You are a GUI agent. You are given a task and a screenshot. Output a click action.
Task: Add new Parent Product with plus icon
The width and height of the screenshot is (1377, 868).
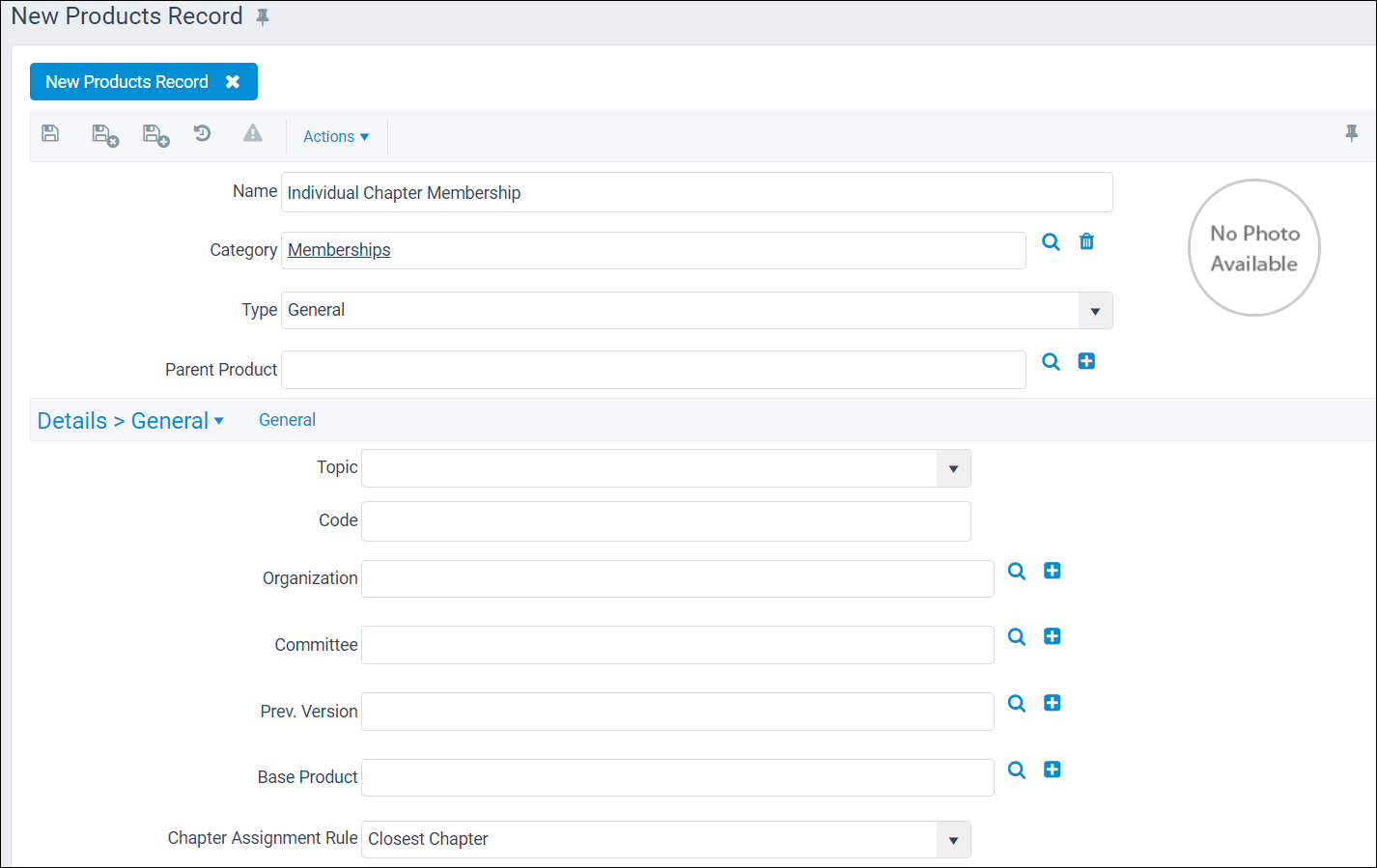[x=1086, y=361]
